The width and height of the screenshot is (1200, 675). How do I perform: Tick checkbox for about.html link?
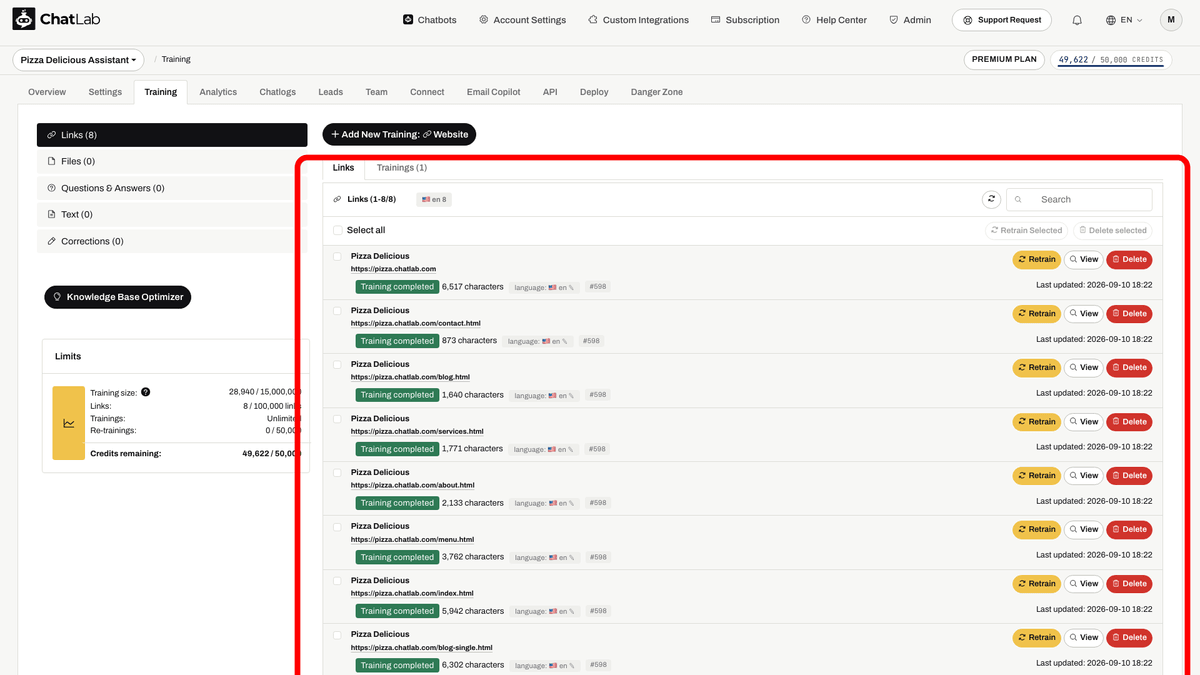pyautogui.click(x=337, y=473)
